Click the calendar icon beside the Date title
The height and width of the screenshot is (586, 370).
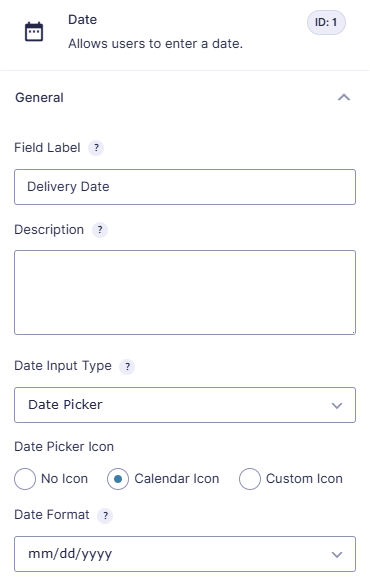tap(34, 32)
